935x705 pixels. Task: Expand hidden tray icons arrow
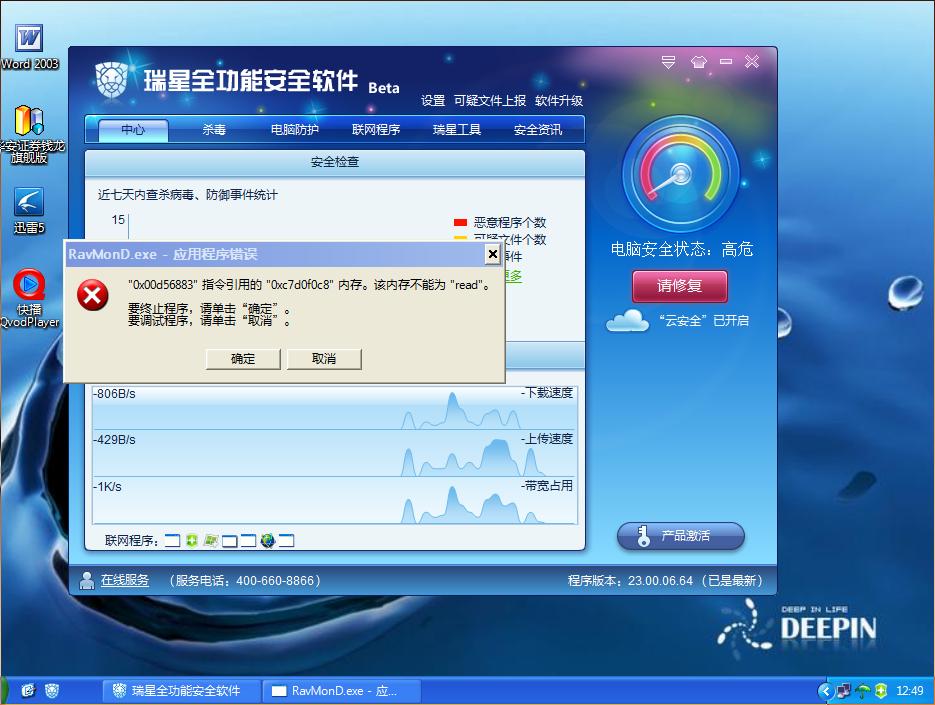[825, 691]
